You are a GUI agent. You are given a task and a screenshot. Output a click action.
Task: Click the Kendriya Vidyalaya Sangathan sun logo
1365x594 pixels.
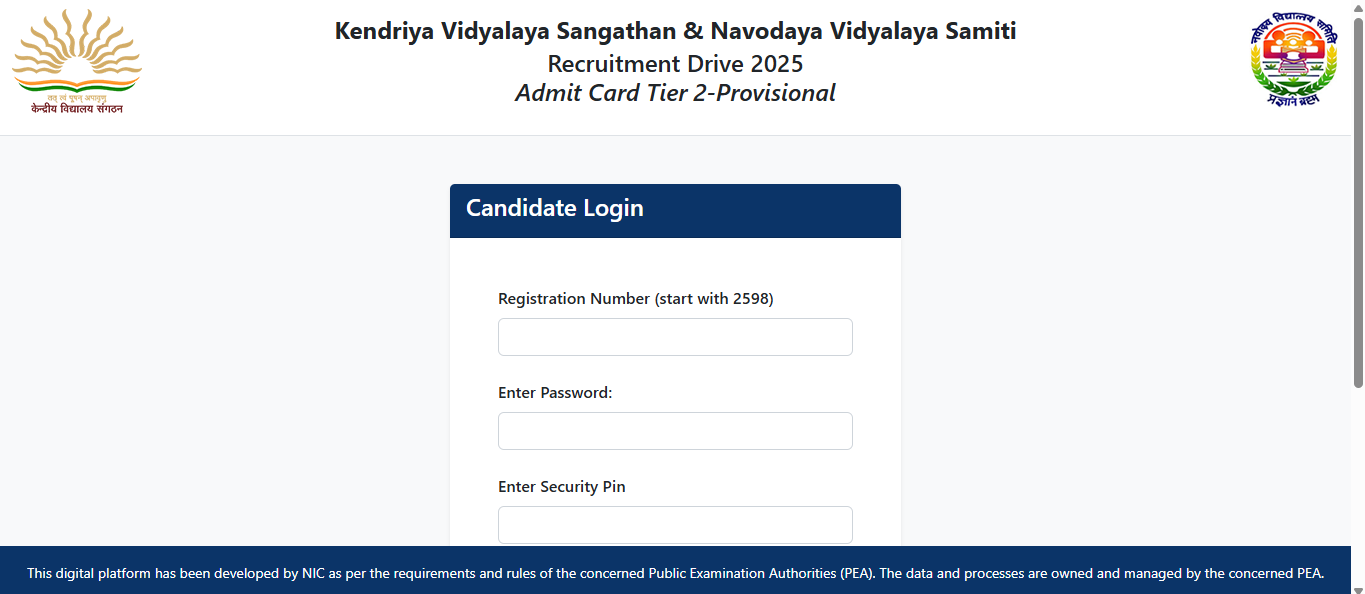pos(76,50)
